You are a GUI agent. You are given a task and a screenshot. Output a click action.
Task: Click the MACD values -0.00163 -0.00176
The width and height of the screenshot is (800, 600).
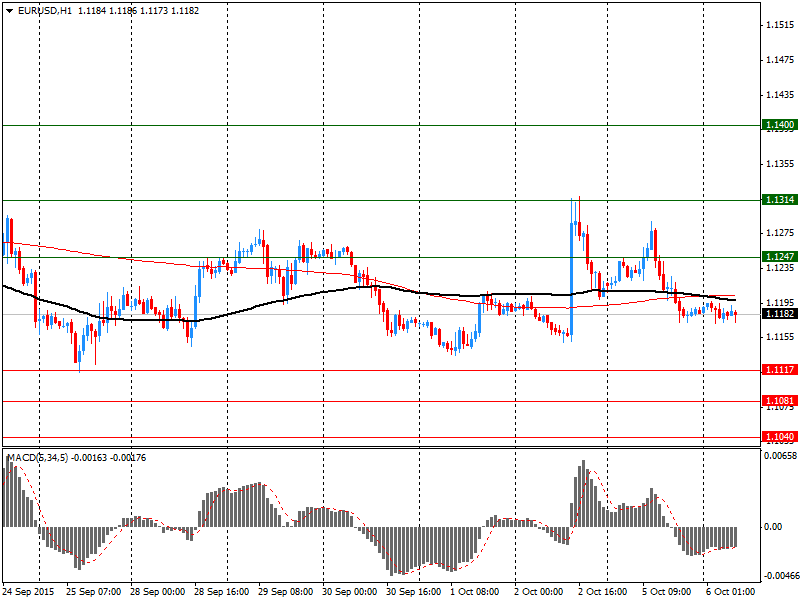click(x=108, y=458)
